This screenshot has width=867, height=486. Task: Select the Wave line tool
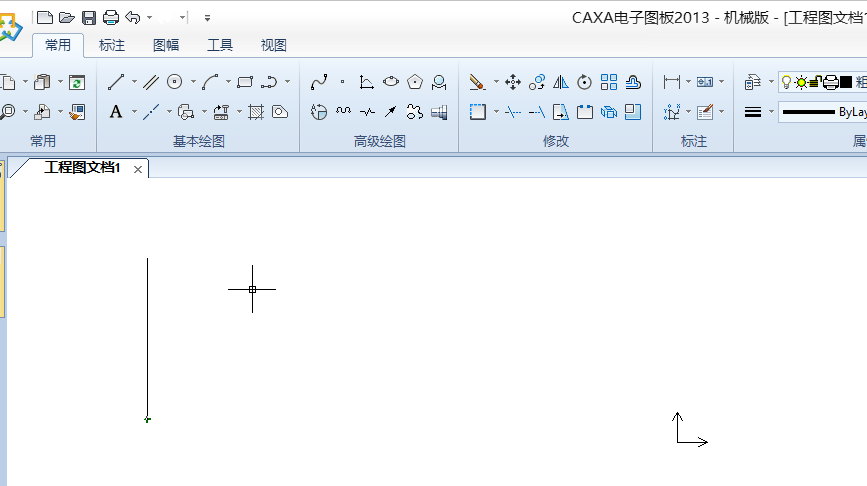click(343, 112)
